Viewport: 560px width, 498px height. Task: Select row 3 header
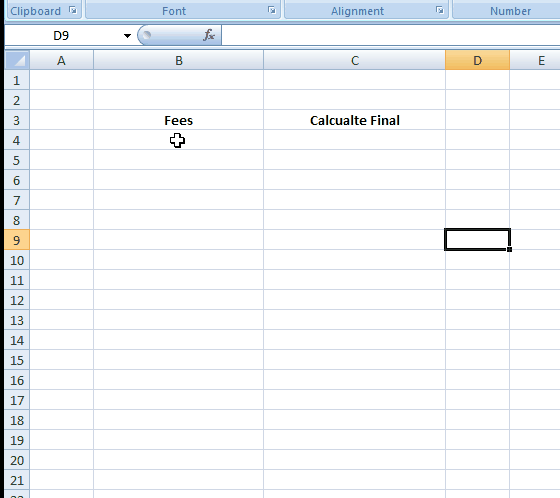pos(17,120)
